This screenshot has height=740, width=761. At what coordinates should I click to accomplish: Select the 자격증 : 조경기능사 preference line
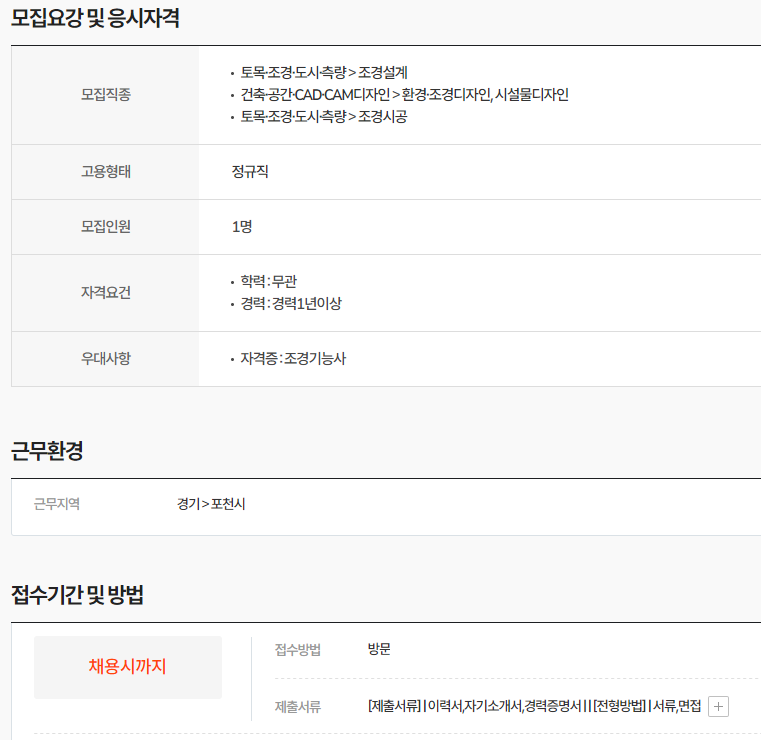(293, 359)
